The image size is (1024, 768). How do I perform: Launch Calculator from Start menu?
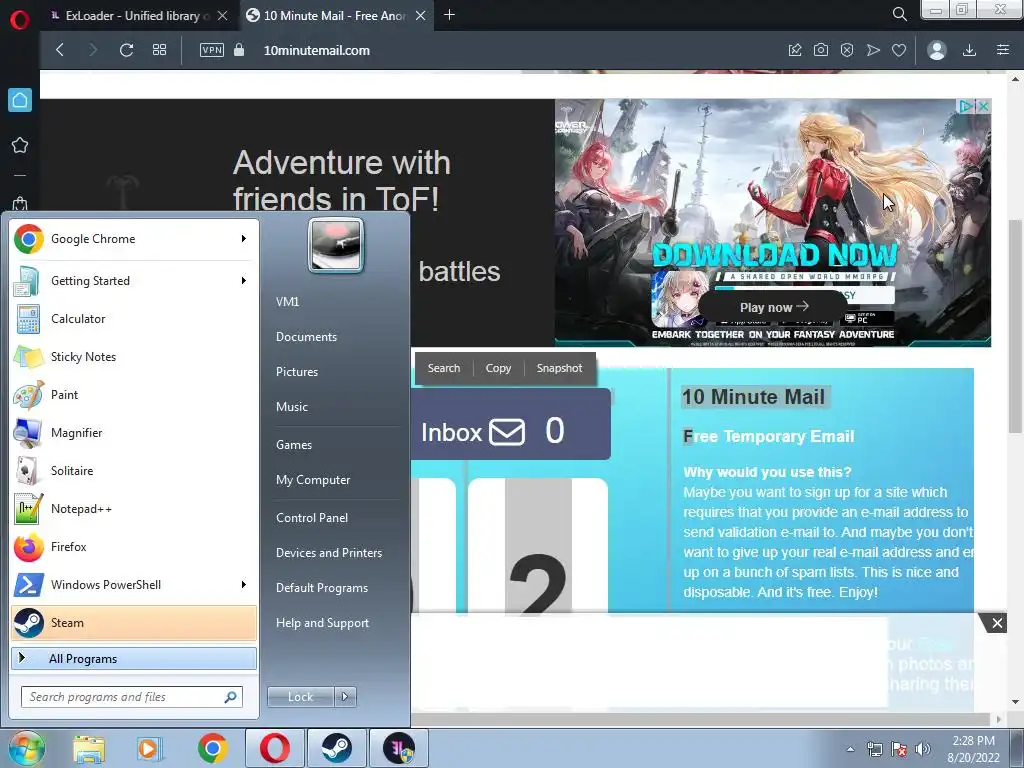[134, 319]
